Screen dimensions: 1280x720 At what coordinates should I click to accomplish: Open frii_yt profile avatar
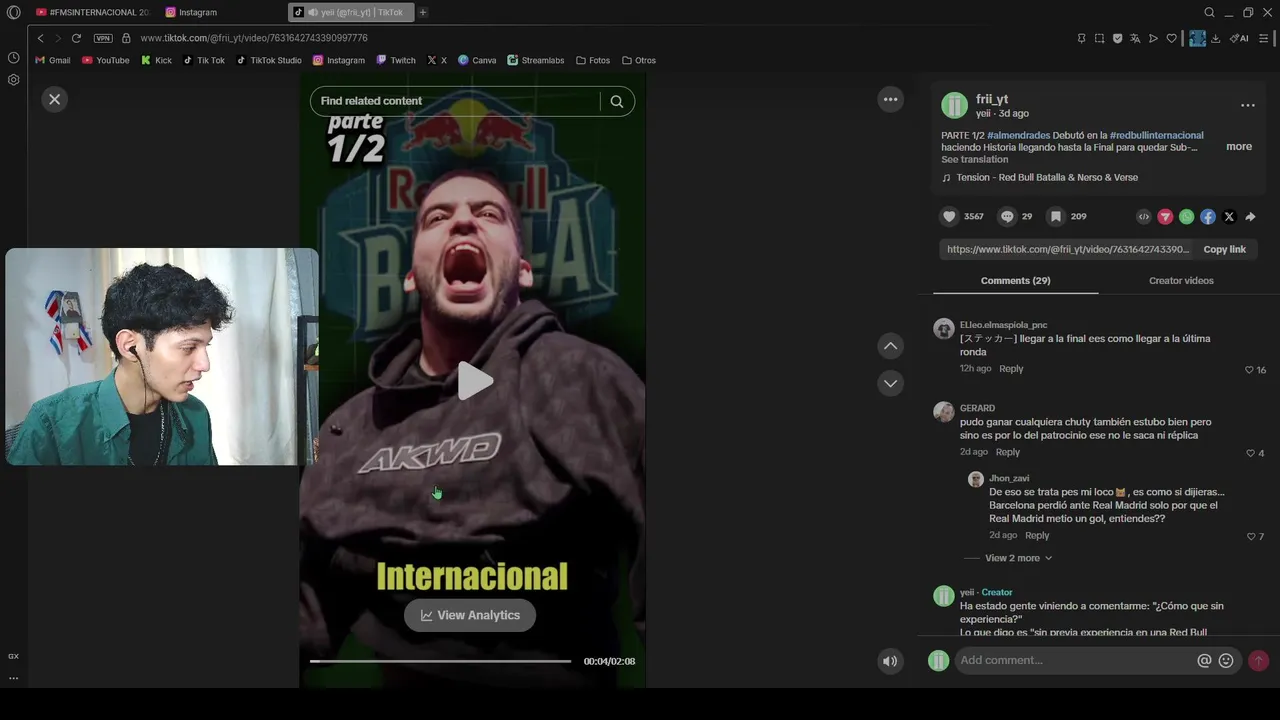coord(955,105)
